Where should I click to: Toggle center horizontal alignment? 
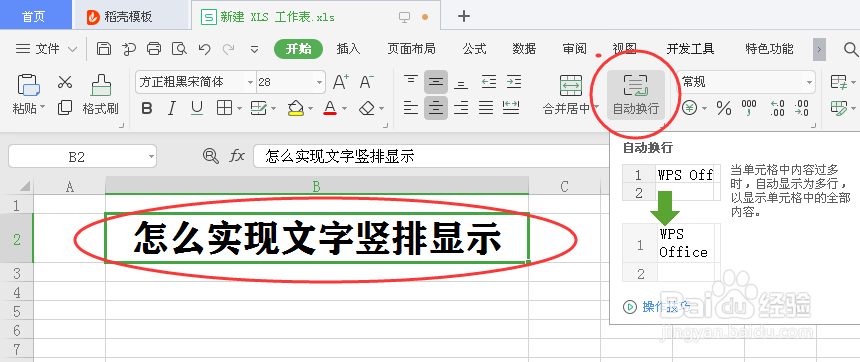435,108
